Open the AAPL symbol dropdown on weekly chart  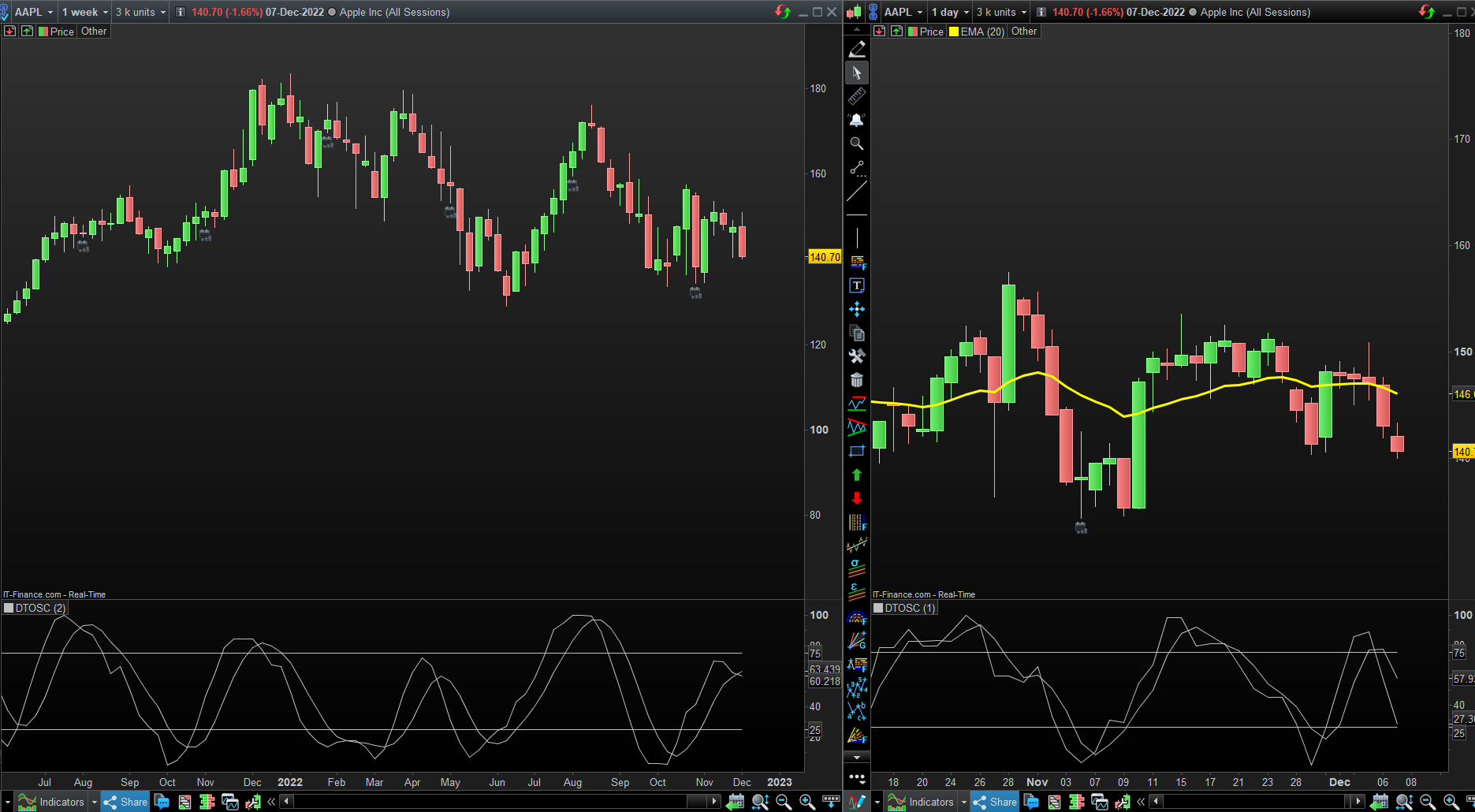pyautogui.click(x=34, y=12)
